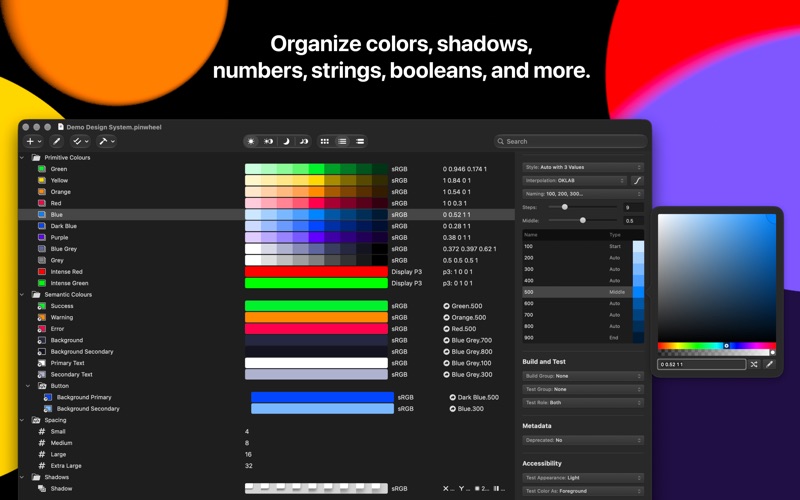Click the shuffle icon in colour picker
Image resolution: width=800 pixels, height=500 pixels.
[754, 364]
